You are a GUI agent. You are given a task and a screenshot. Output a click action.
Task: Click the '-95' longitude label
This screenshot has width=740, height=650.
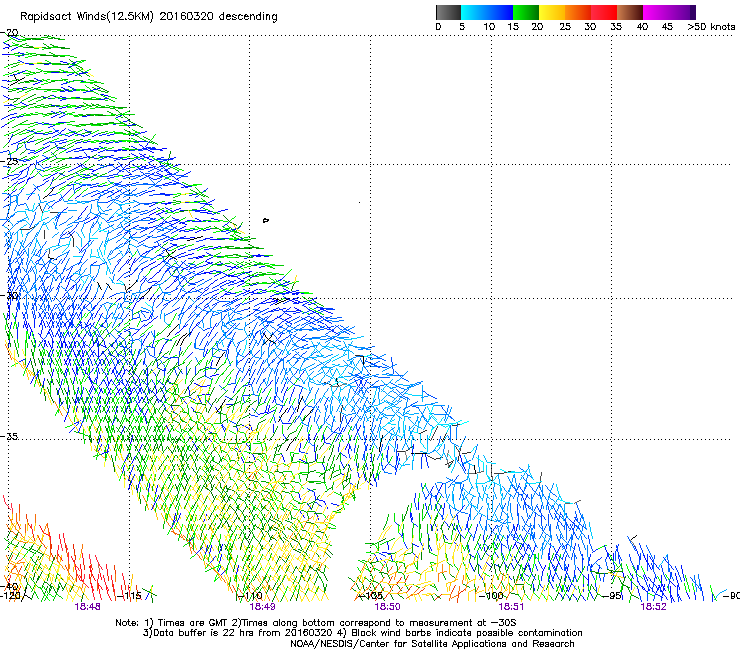pyautogui.click(x=612, y=596)
